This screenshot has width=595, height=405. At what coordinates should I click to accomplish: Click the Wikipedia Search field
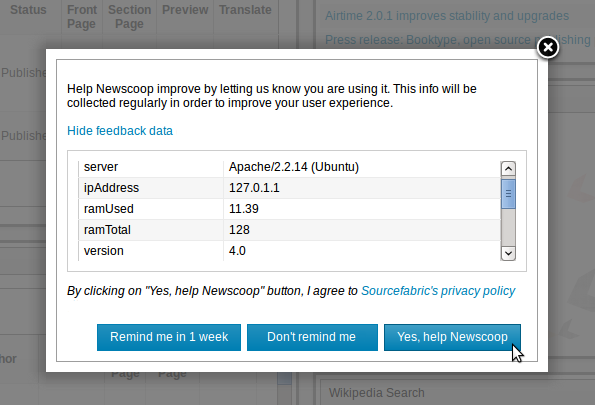coord(455,392)
